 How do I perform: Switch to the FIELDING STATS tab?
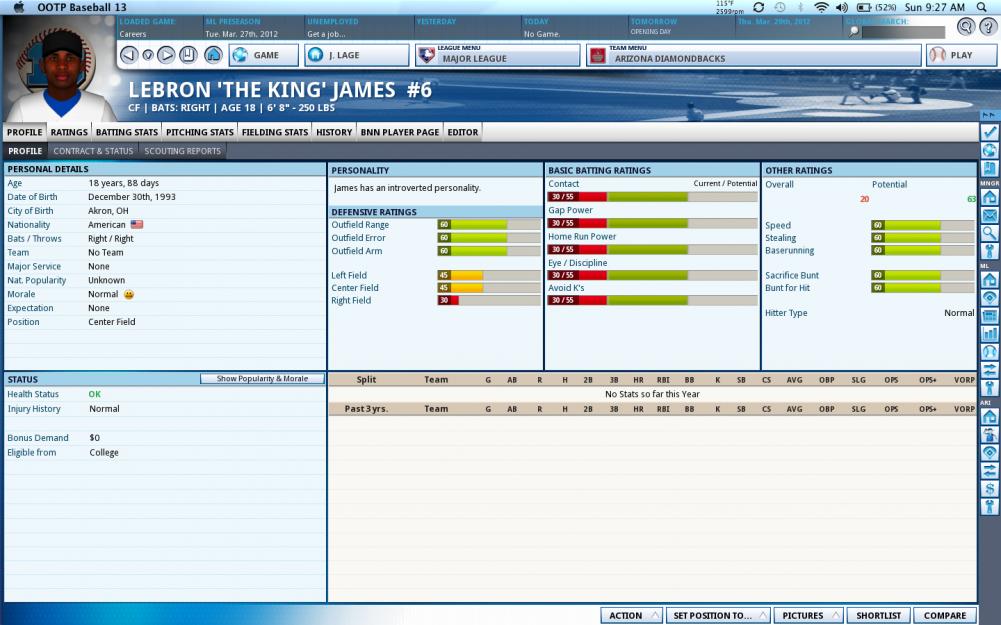tap(275, 132)
